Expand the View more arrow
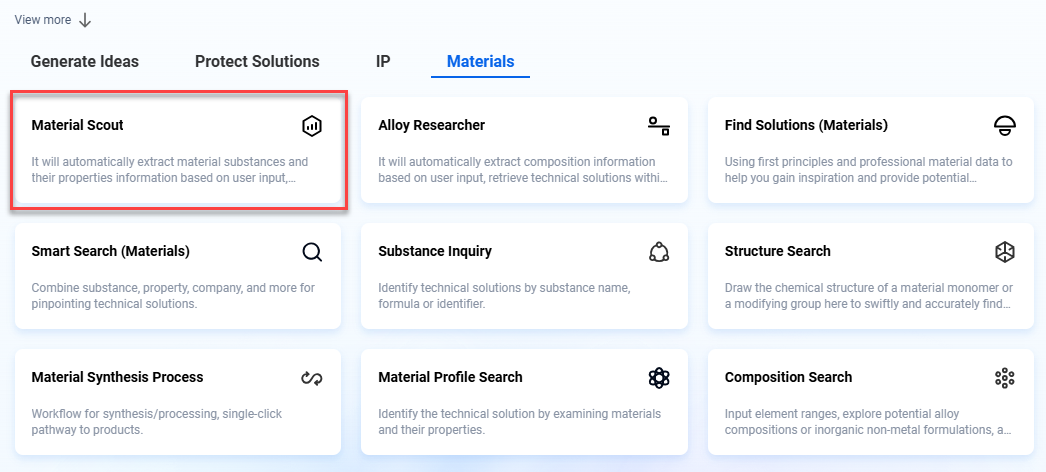Image resolution: width=1046 pixels, height=472 pixels. pos(85,20)
